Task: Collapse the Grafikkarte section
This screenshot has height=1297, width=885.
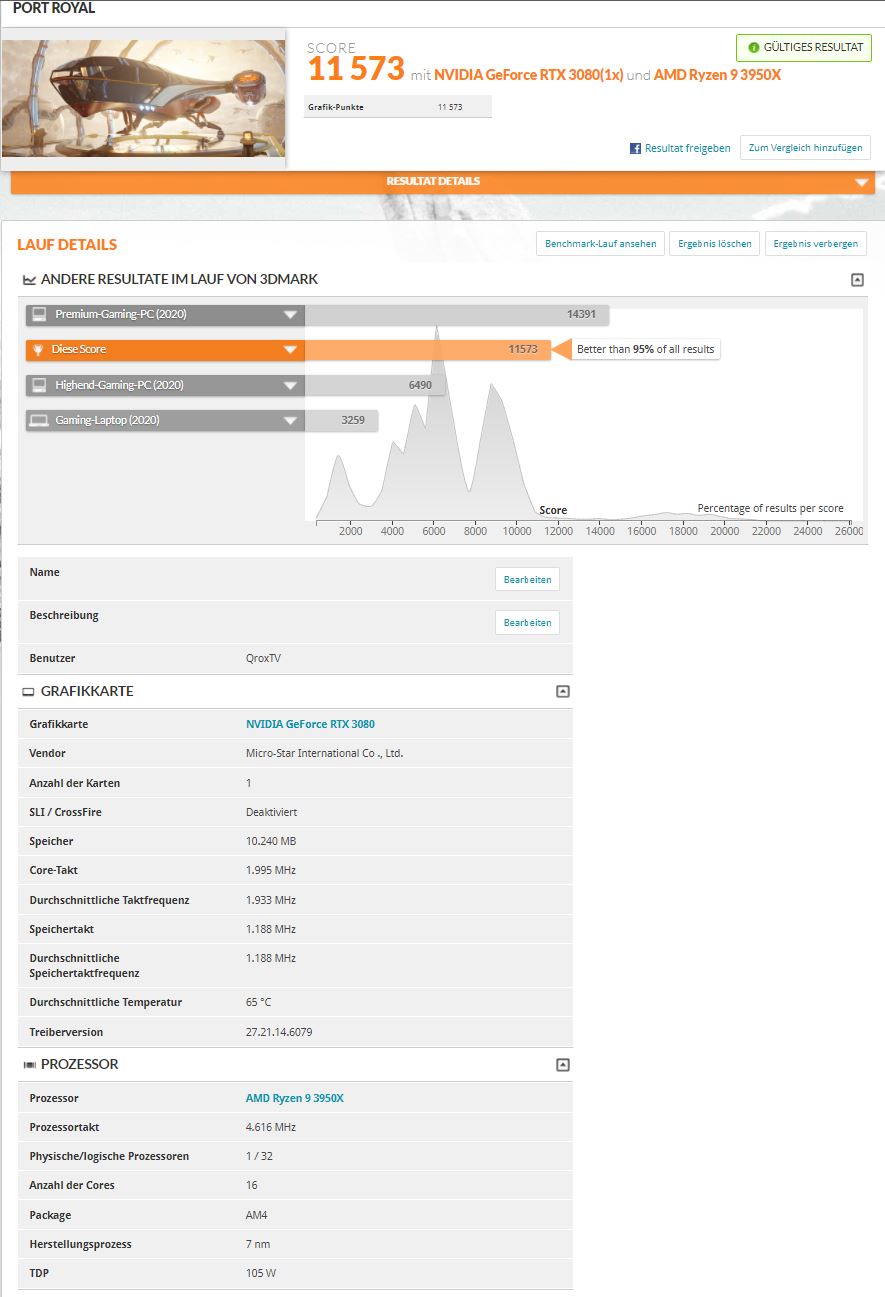Action: [563, 691]
